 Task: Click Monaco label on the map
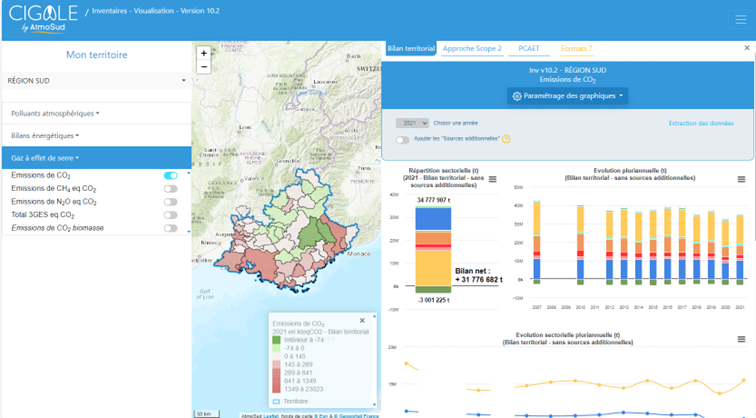tap(359, 254)
